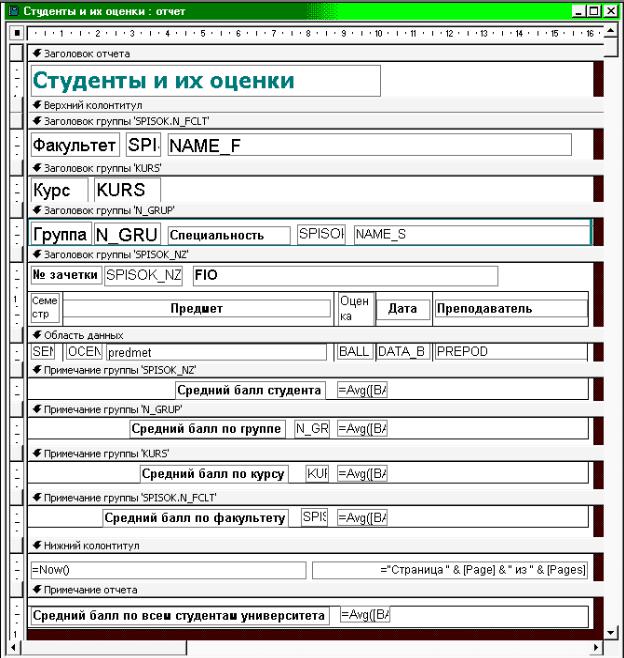This screenshot has height=658, width=624.
Task: Select the 'Специальность' label
Action: pos(229,235)
